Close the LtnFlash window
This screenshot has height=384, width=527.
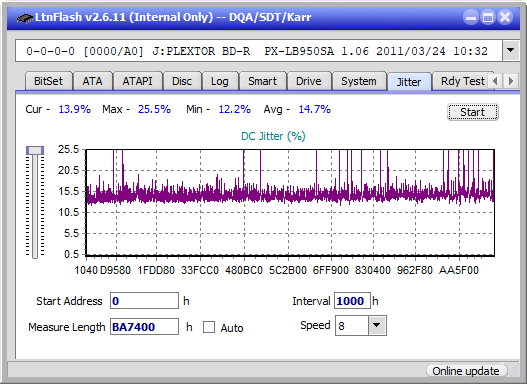[505, 17]
